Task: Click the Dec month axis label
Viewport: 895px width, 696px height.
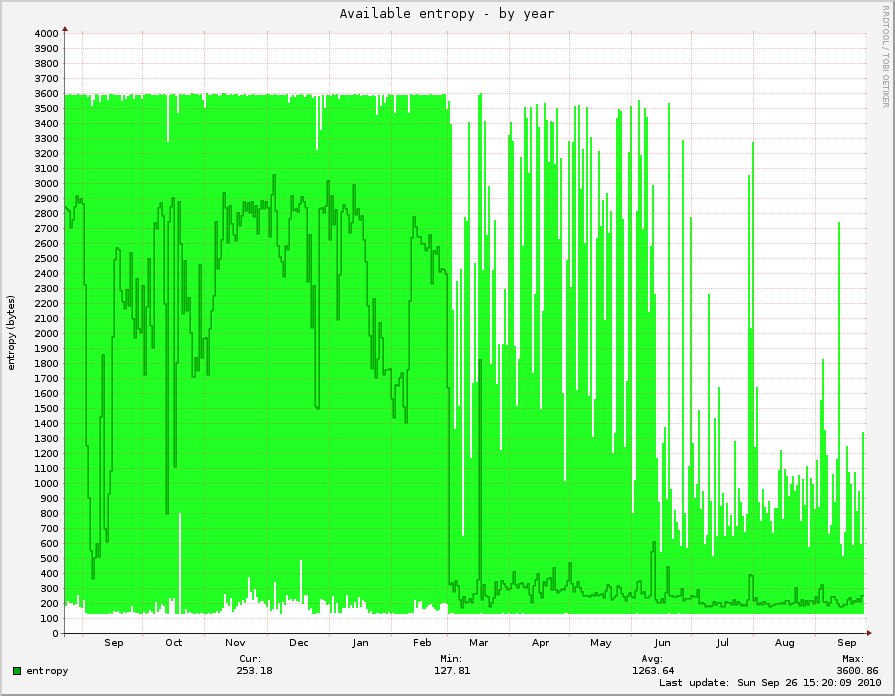Action: [x=298, y=643]
